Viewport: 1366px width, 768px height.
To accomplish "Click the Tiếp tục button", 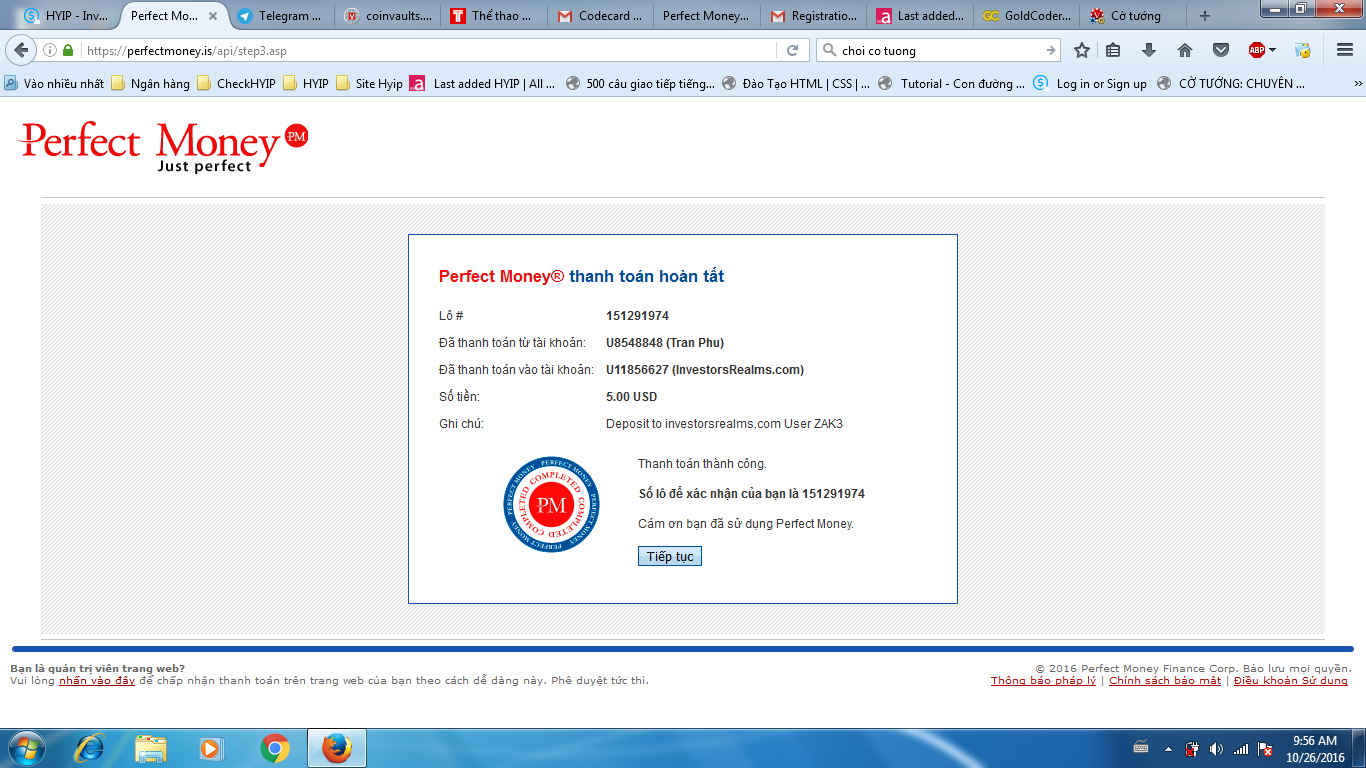I will [x=670, y=556].
